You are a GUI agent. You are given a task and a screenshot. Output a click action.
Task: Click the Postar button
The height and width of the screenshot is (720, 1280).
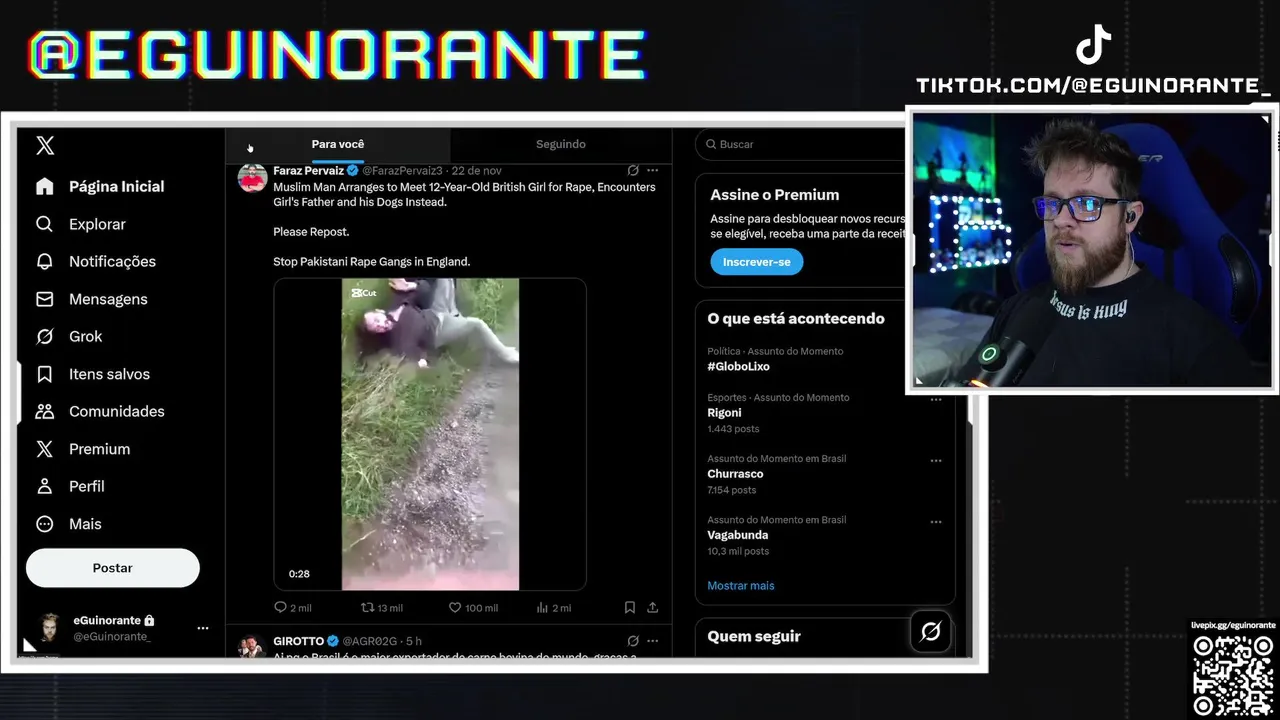pos(113,568)
